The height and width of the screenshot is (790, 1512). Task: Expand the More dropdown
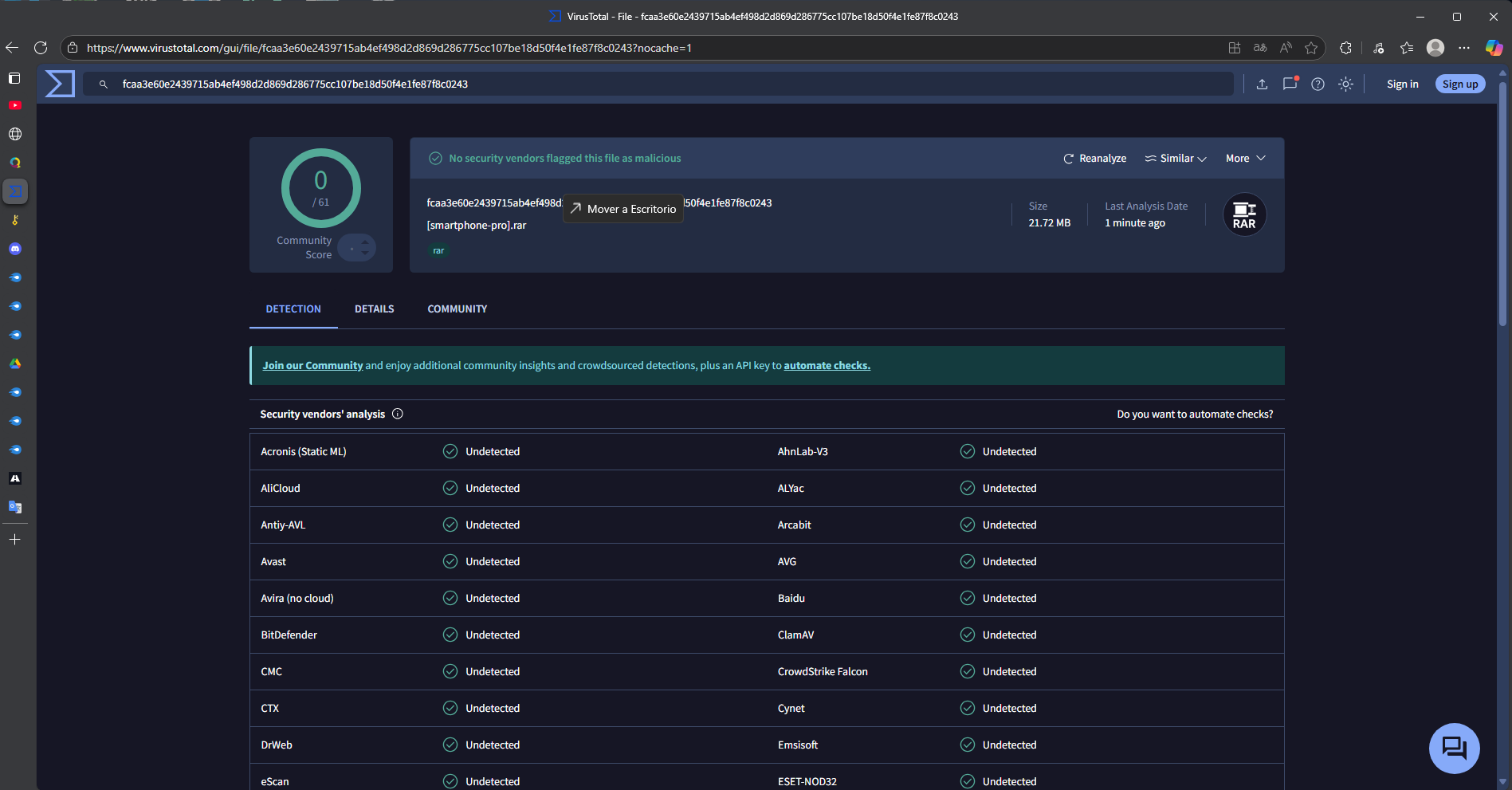coord(1246,159)
